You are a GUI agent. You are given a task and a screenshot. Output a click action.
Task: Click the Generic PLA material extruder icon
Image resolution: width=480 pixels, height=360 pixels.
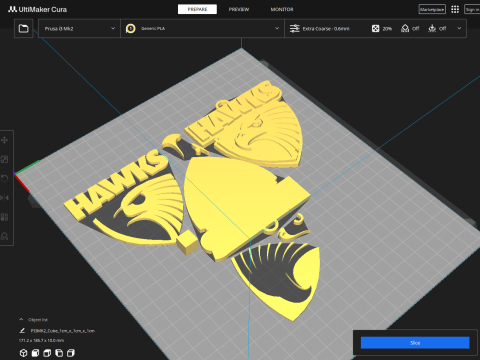(131, 29)
